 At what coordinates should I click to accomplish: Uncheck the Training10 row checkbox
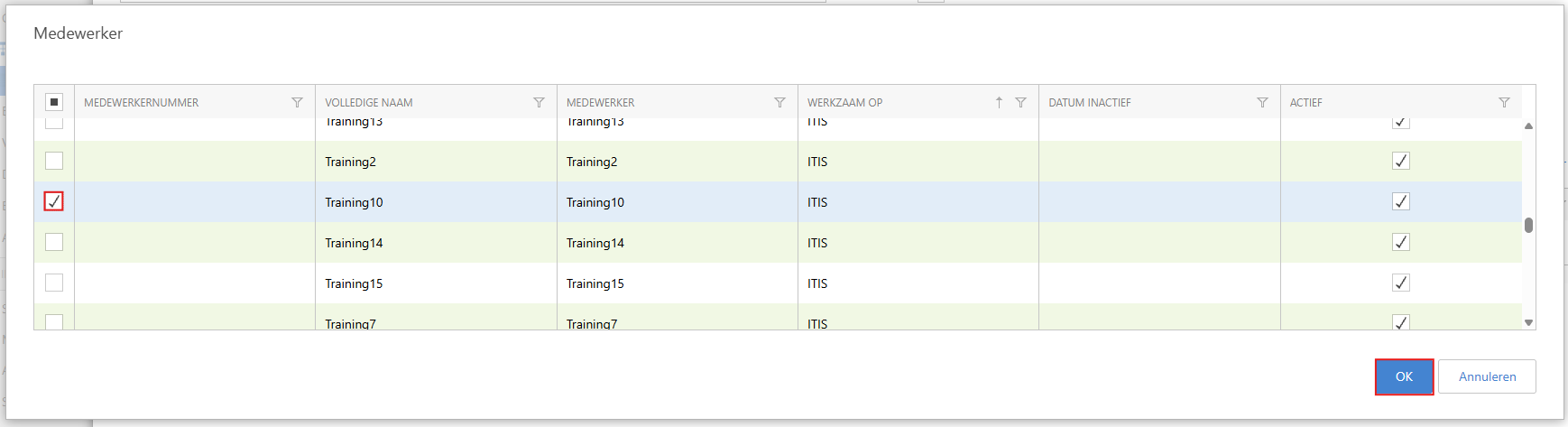(54, 201)
